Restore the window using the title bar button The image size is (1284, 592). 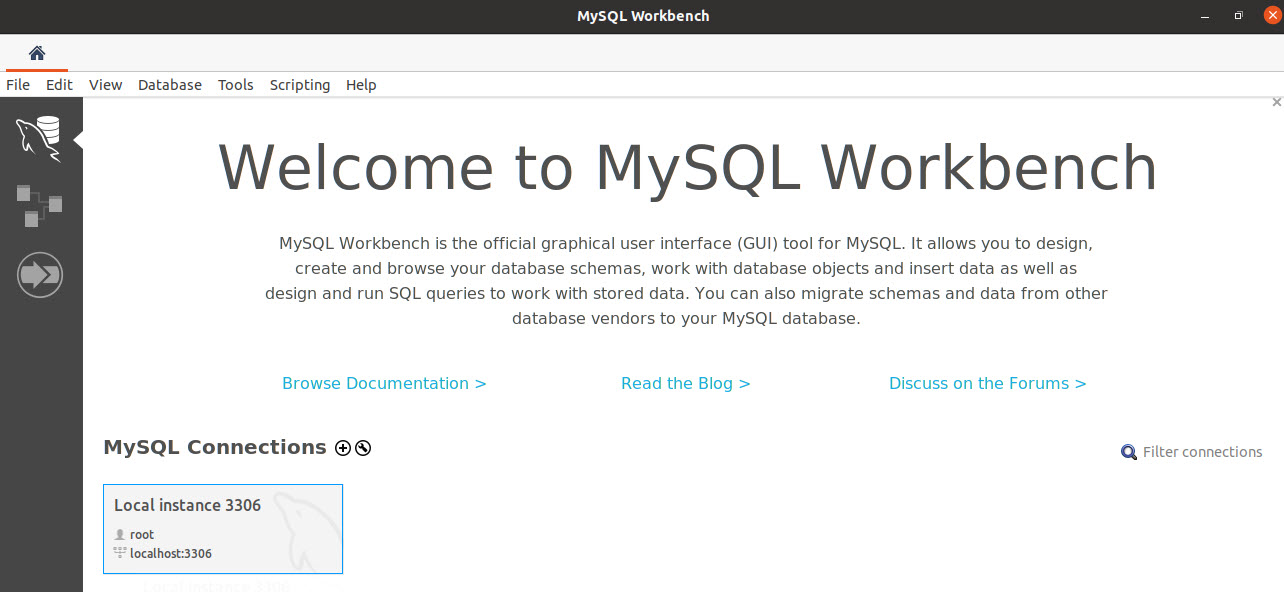tap(1238, 16)
